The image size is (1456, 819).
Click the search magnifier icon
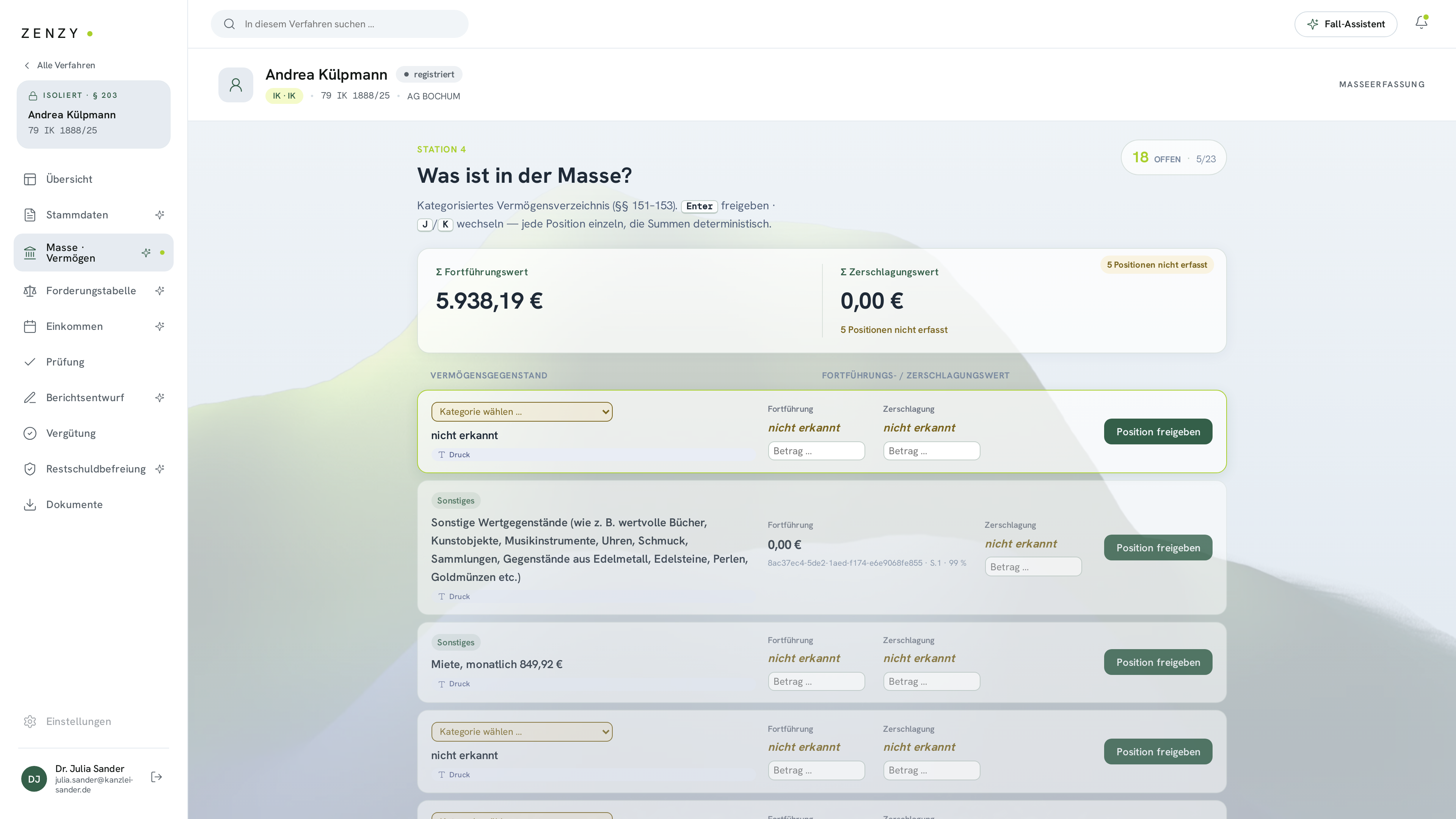[x=229, y=24]
